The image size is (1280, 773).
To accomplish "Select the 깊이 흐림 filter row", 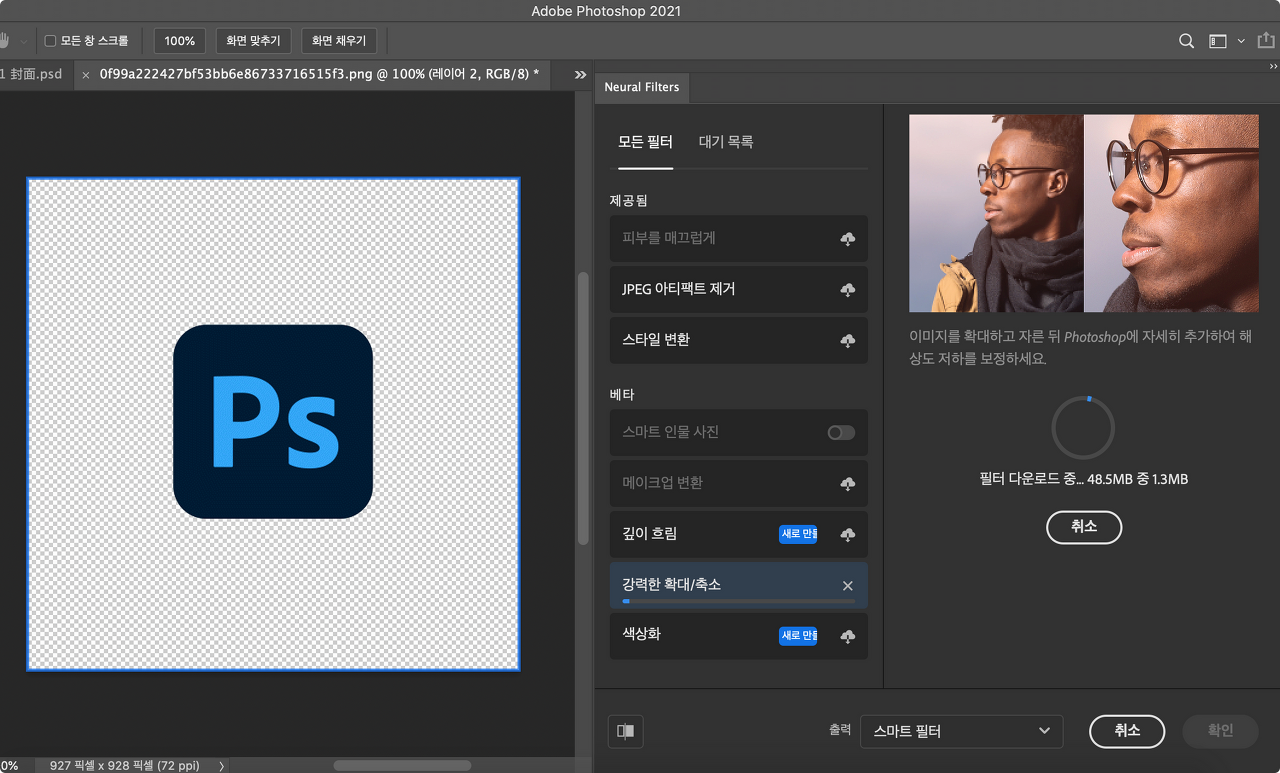I will pyautogui.click(x=739, y=534).
